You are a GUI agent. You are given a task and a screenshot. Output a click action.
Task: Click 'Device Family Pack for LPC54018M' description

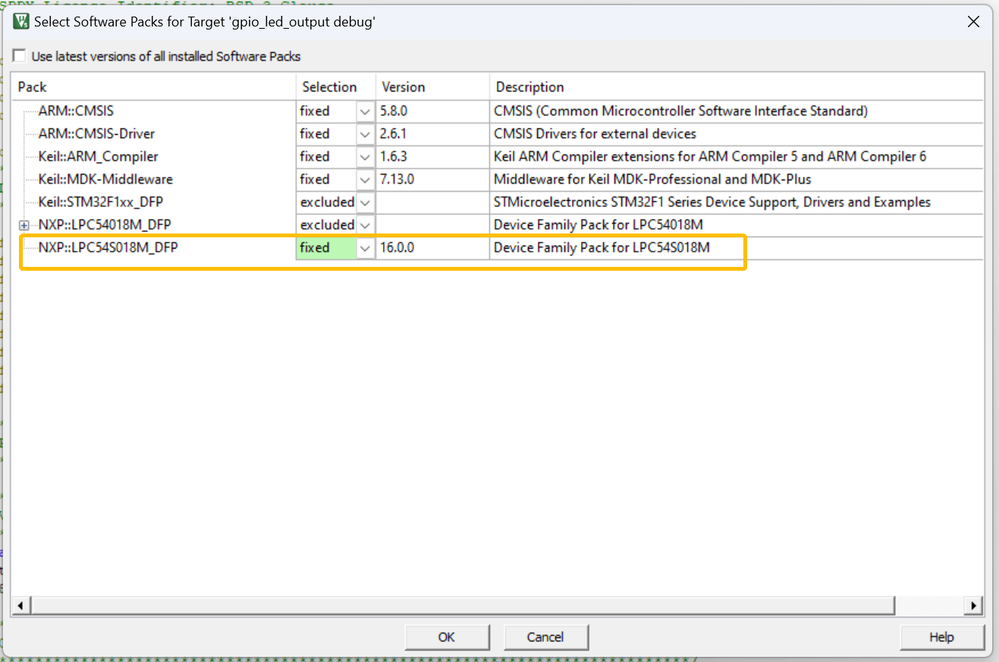598,225
